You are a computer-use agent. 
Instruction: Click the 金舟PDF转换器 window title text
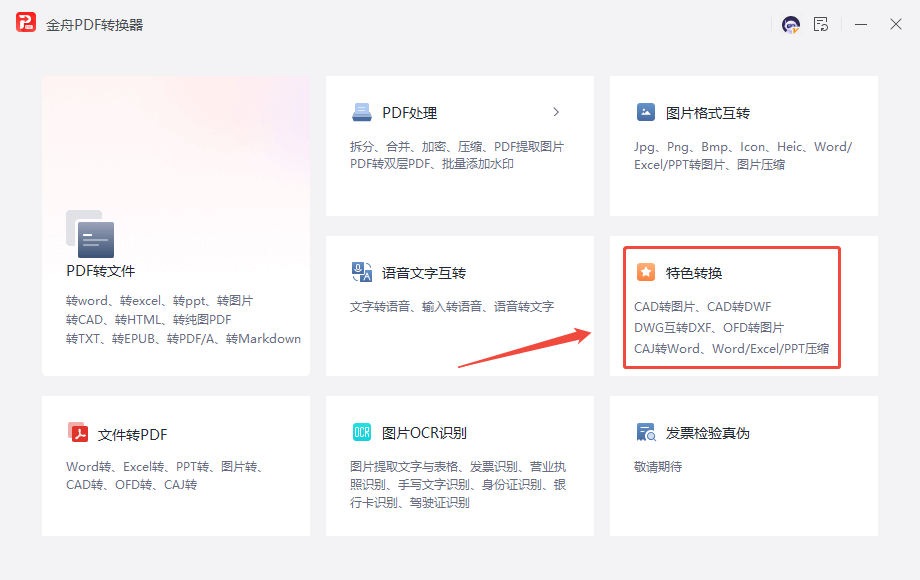(x=94, y=25)
